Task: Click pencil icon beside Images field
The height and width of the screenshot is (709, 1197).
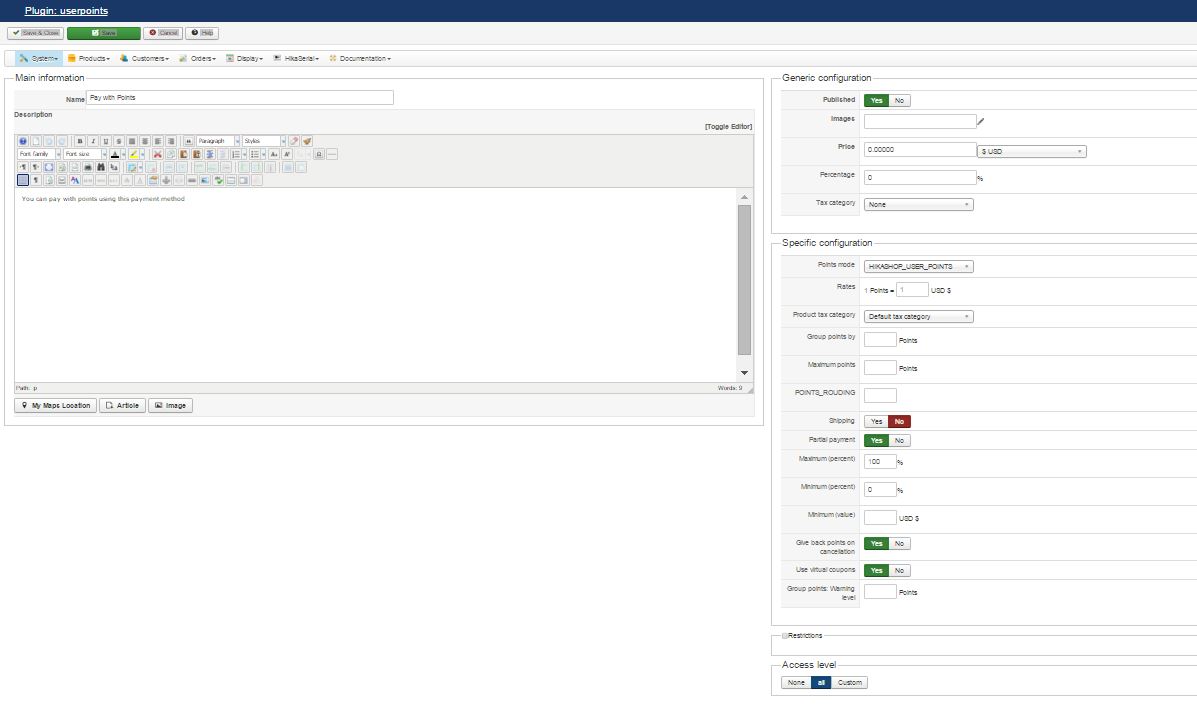Action: pyautogui.click(x=981, y=121)
